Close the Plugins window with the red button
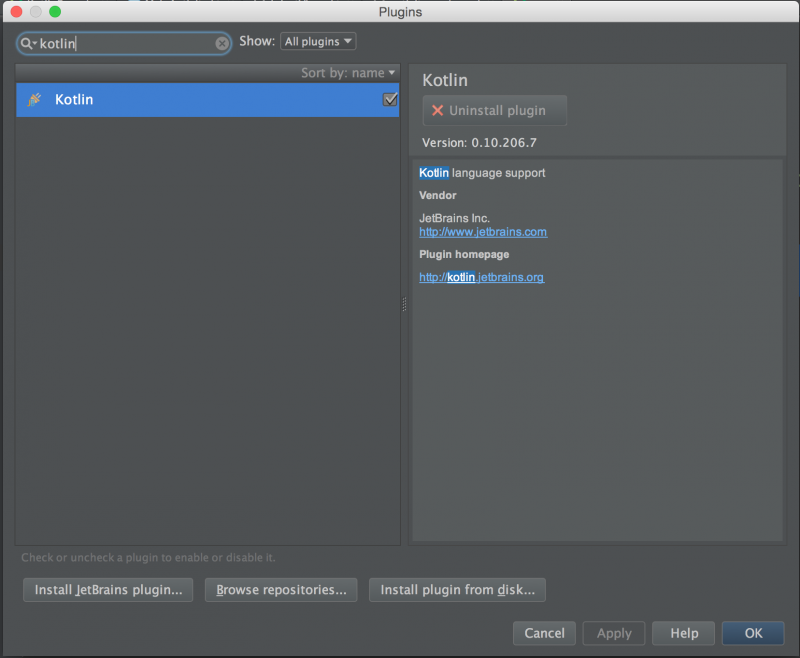Image resolution: width=800 pixels, height=658 pixels. pyautogui.click(x=16, y=11)
